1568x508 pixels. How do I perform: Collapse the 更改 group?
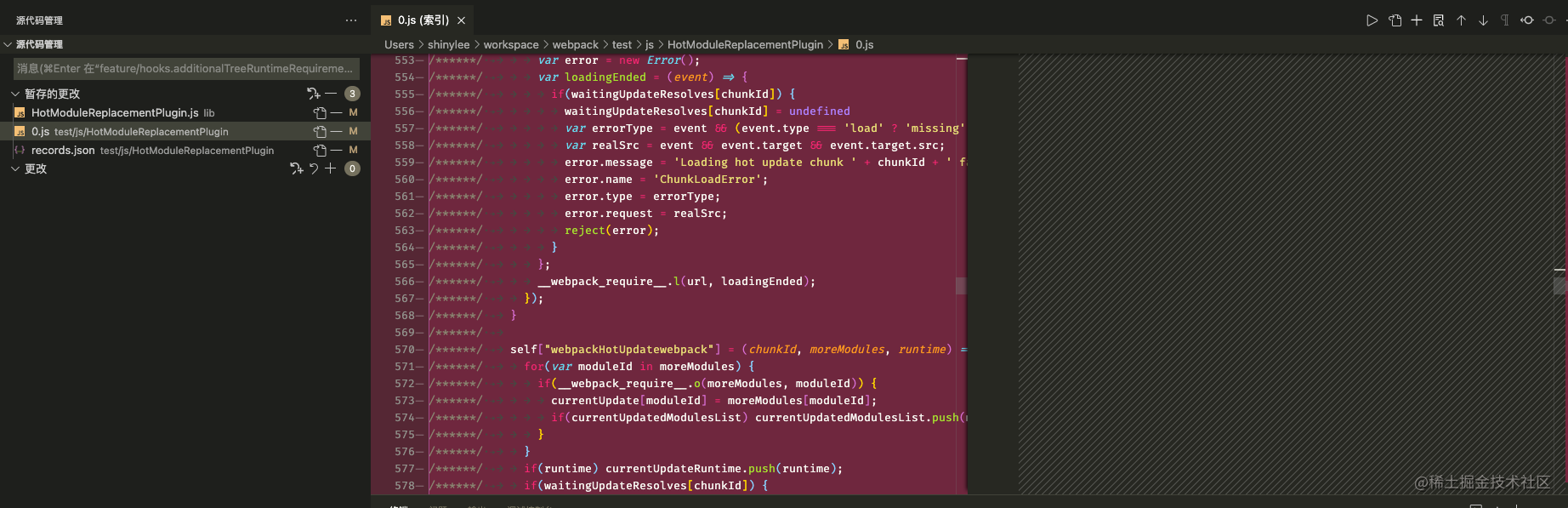click(x=15, y=168)
